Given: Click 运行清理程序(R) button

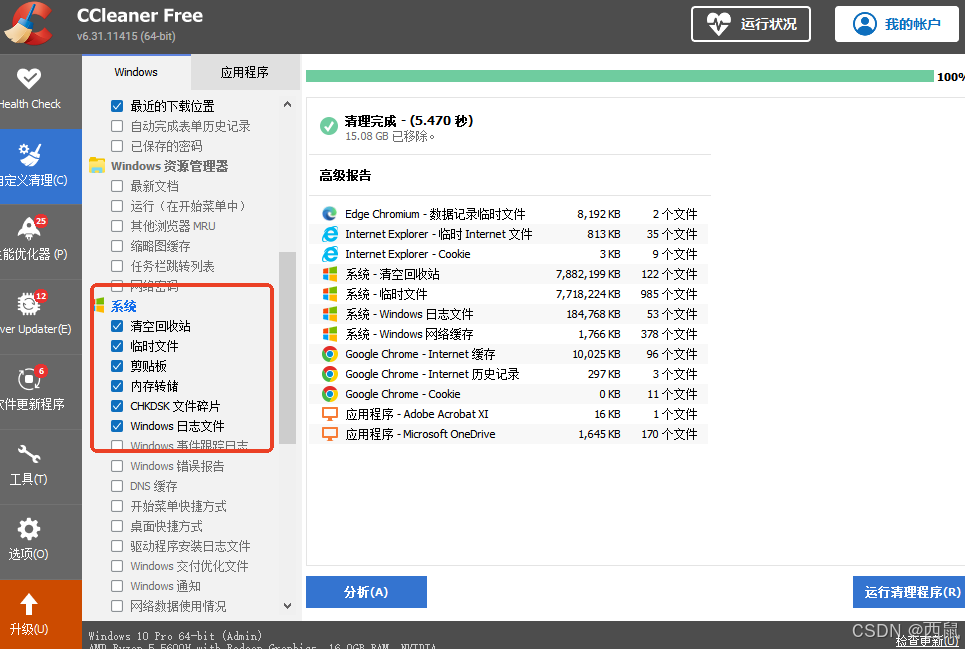Looking at the screenshot, I should tap(910, 592).
